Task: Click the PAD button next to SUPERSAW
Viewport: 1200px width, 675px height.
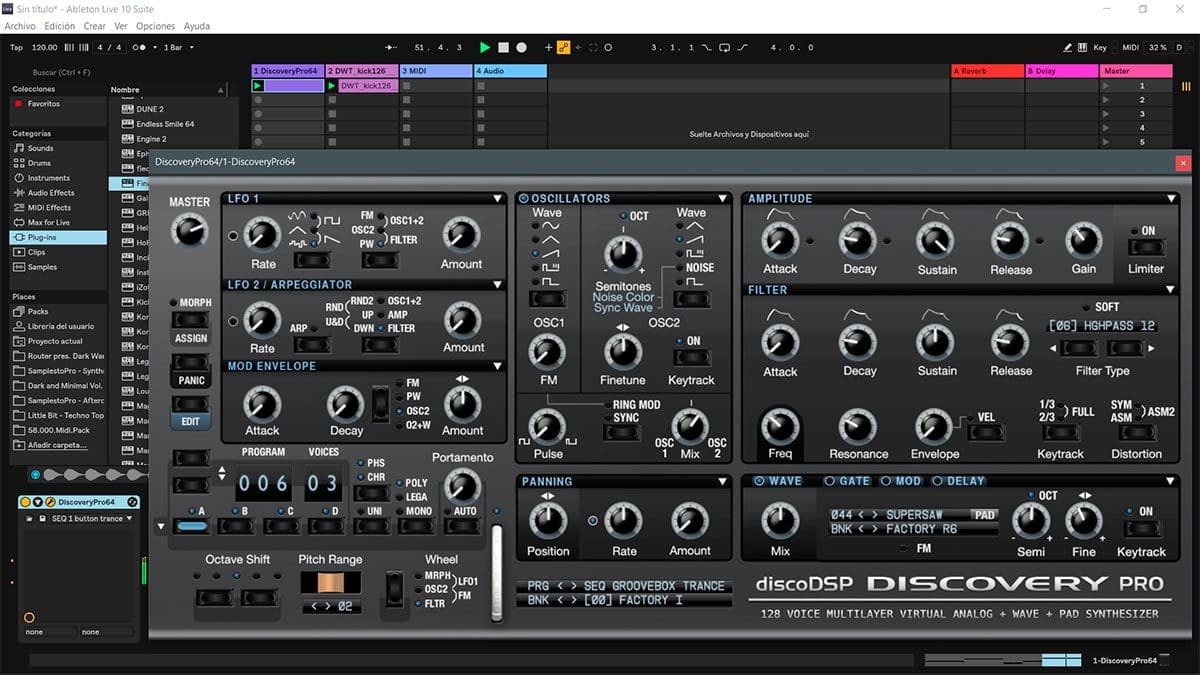Action: coord(985,515)
